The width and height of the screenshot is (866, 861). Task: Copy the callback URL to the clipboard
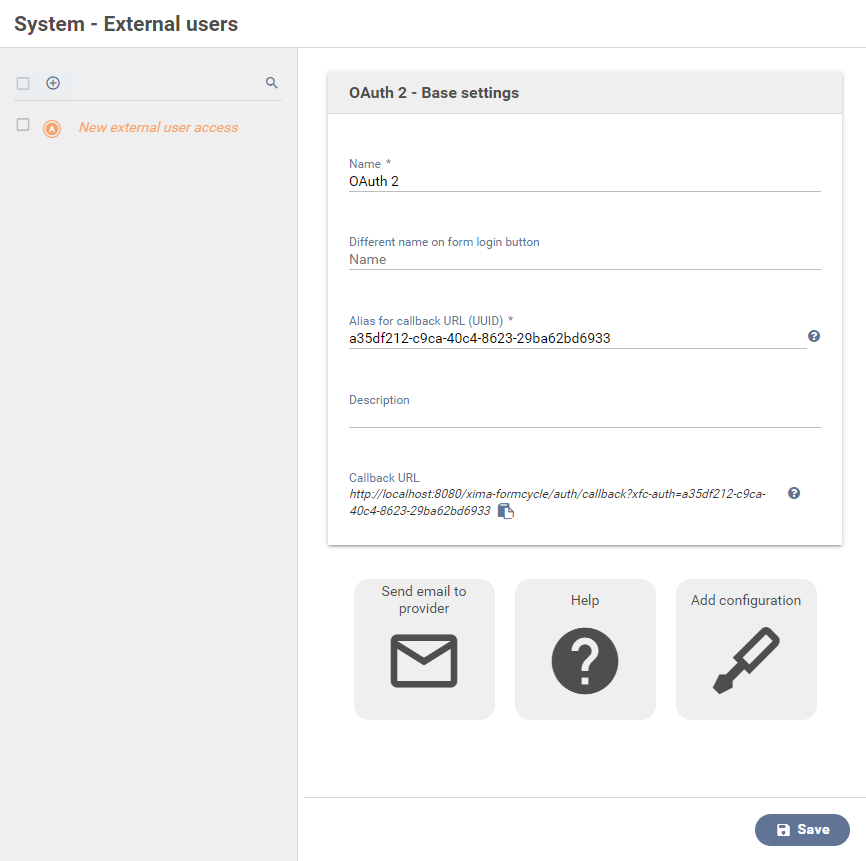pos(505,511)
